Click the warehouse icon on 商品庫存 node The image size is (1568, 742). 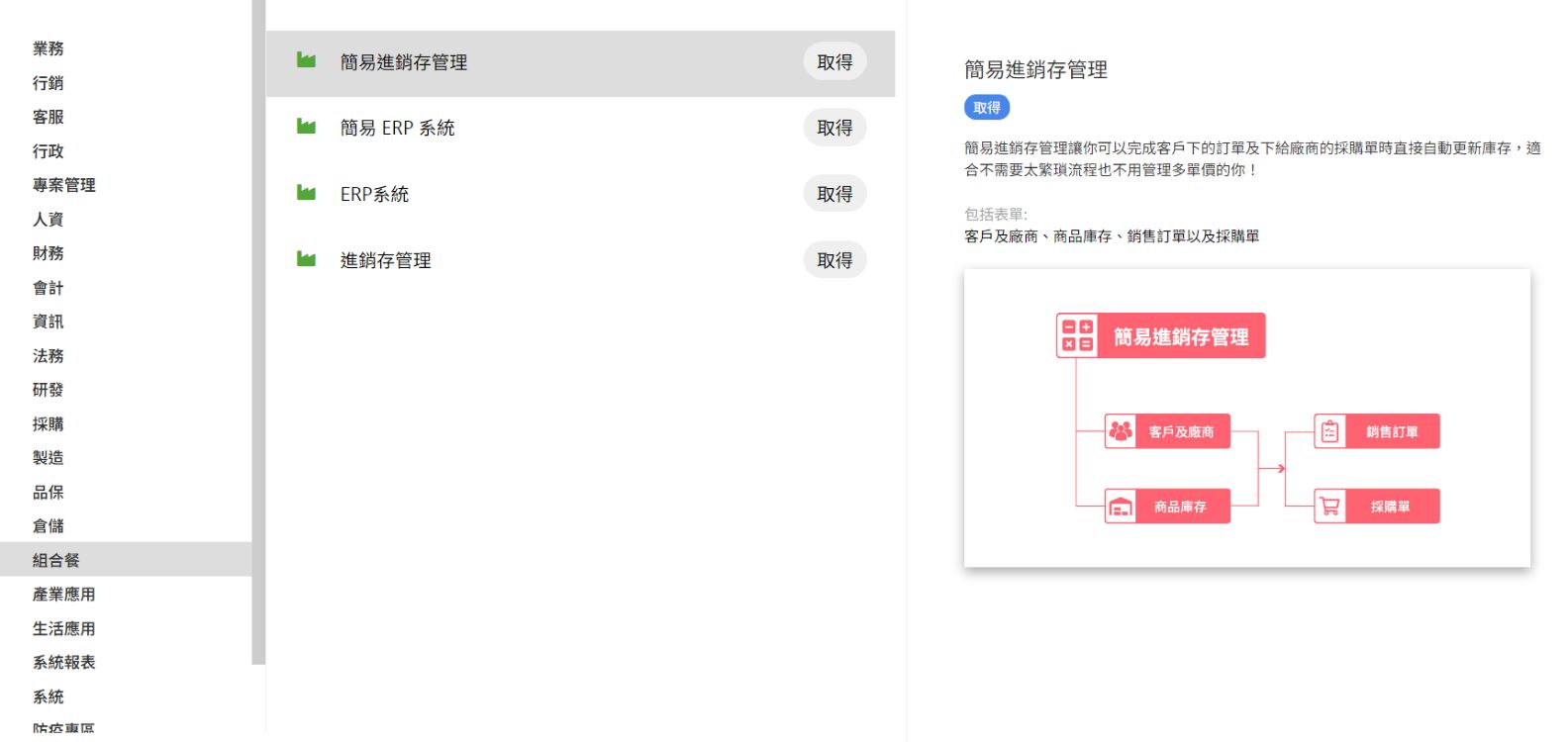(x=1121, y=507)
